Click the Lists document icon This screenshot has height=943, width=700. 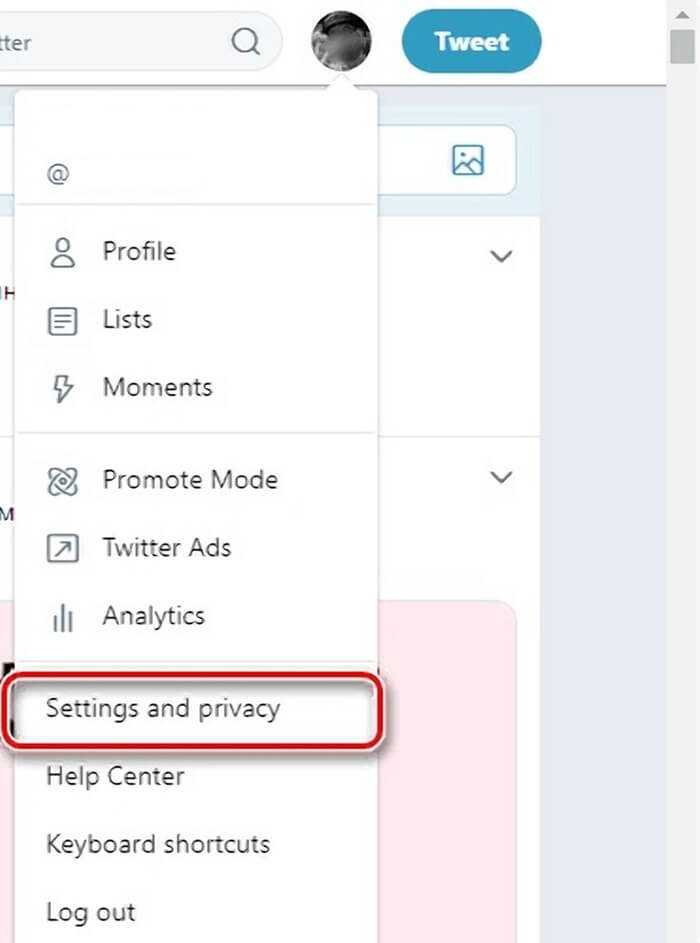(63, 321)
